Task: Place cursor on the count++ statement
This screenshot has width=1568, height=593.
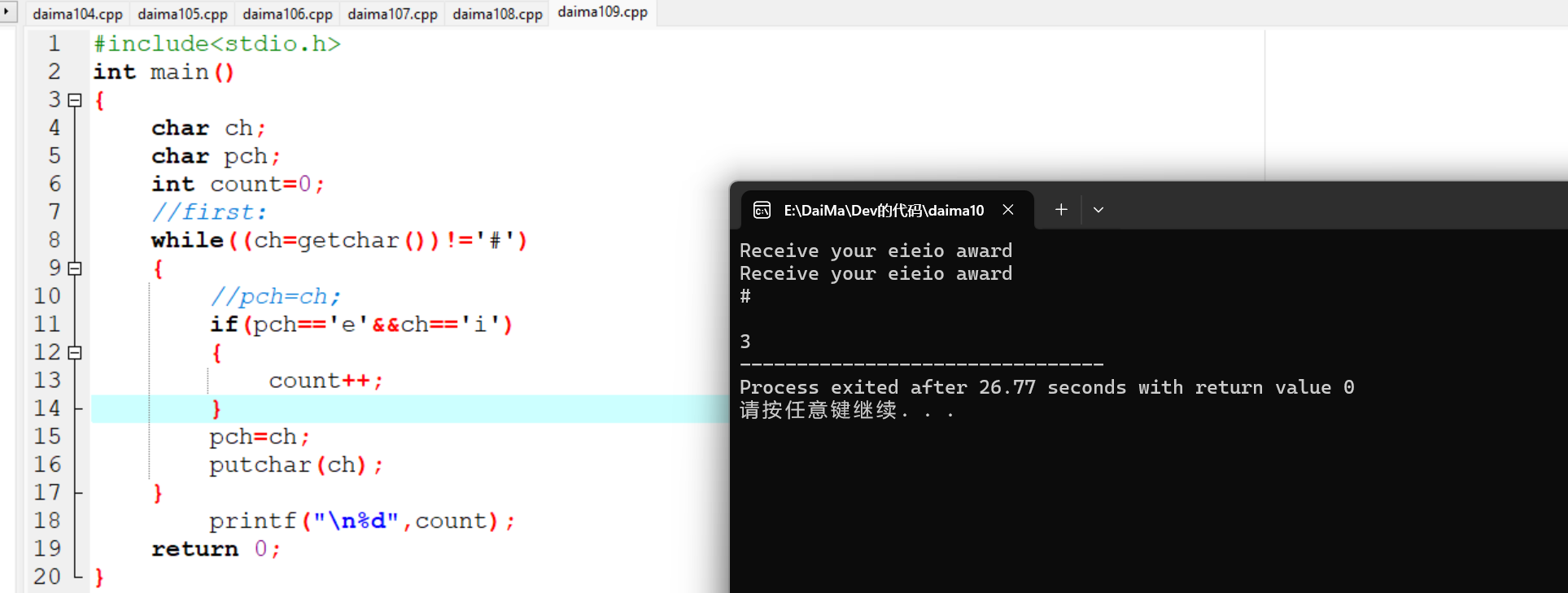Action: pos(325,381)
